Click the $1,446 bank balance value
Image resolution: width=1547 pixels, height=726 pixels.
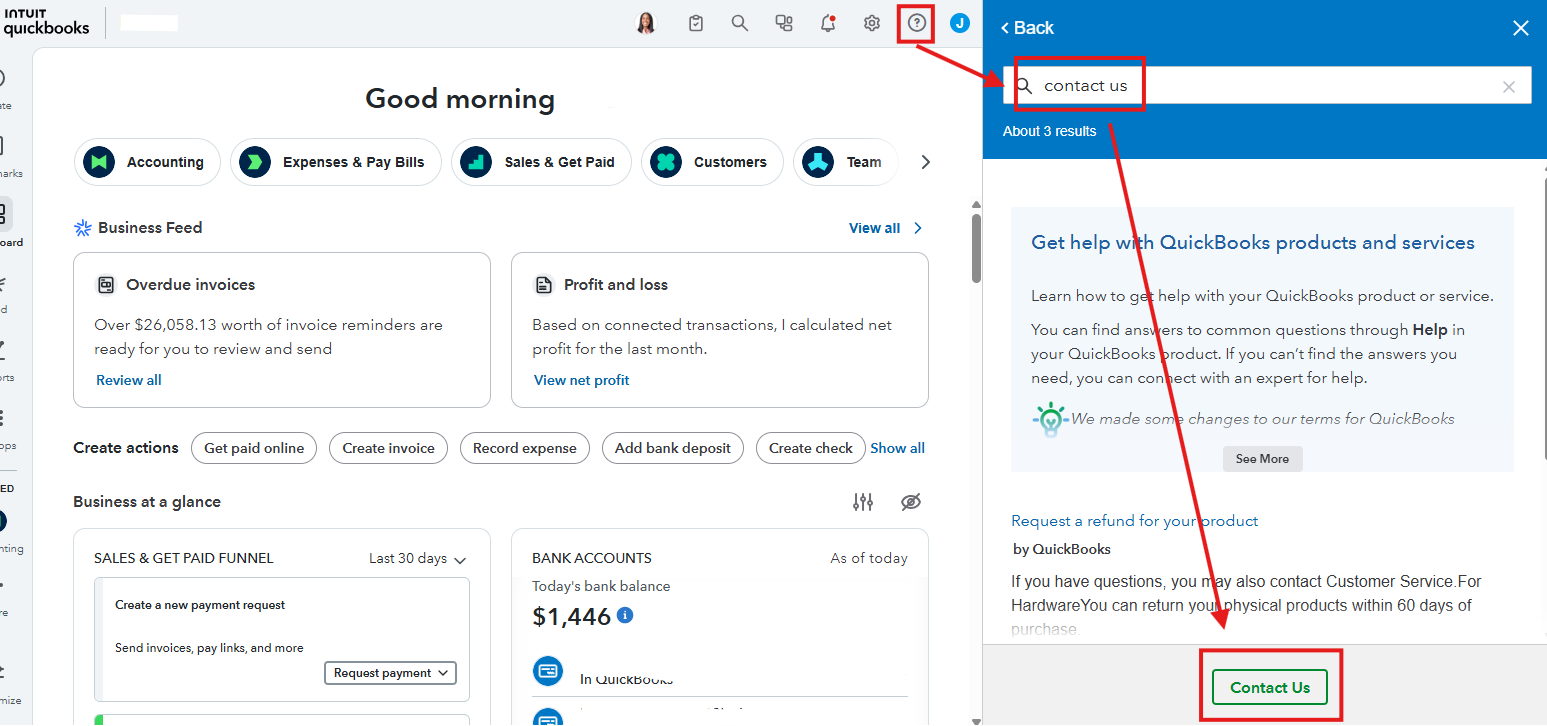pyautogui.click(x=572, y=616)
